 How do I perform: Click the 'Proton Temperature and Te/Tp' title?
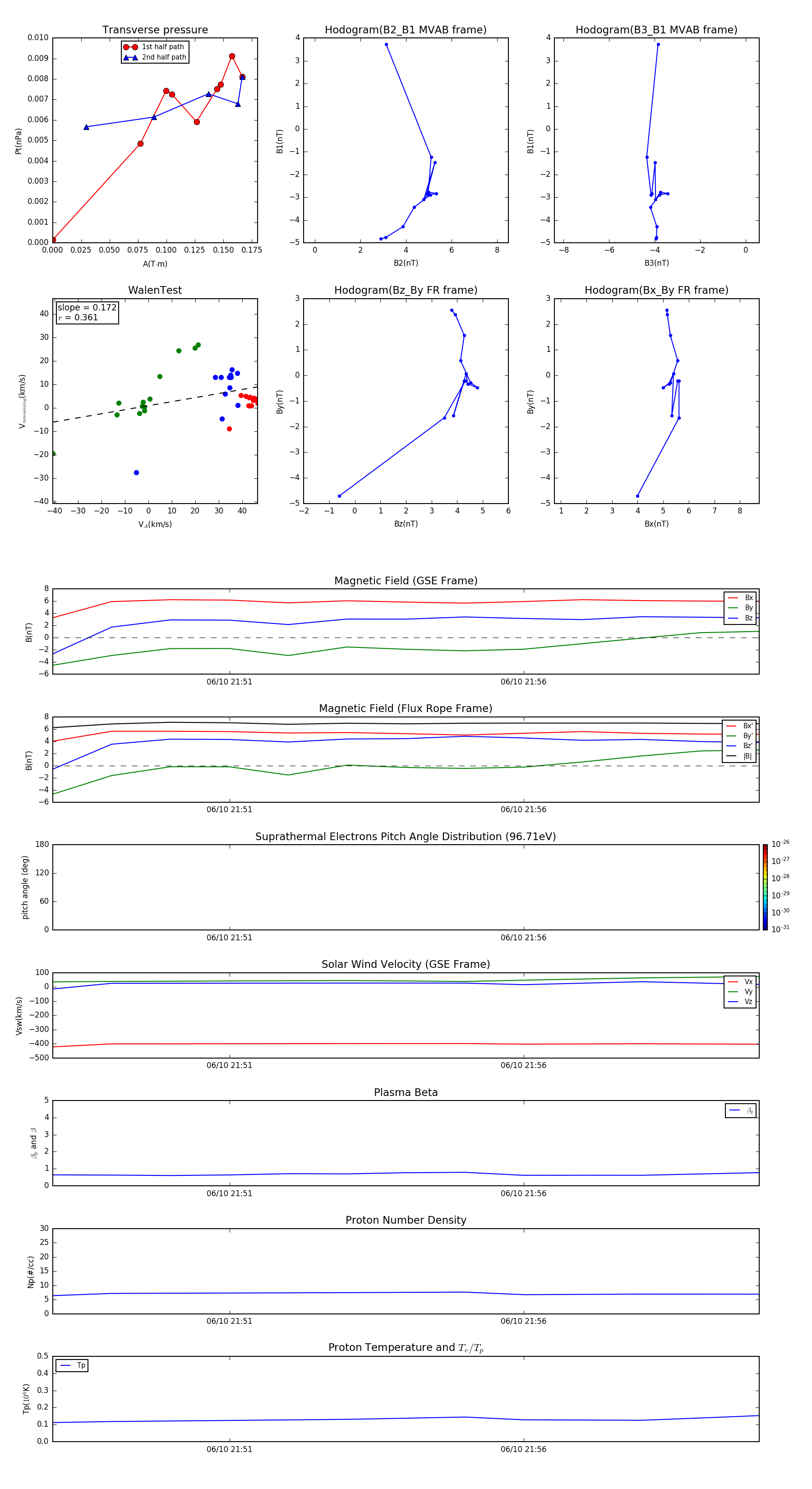point(406,1348)
